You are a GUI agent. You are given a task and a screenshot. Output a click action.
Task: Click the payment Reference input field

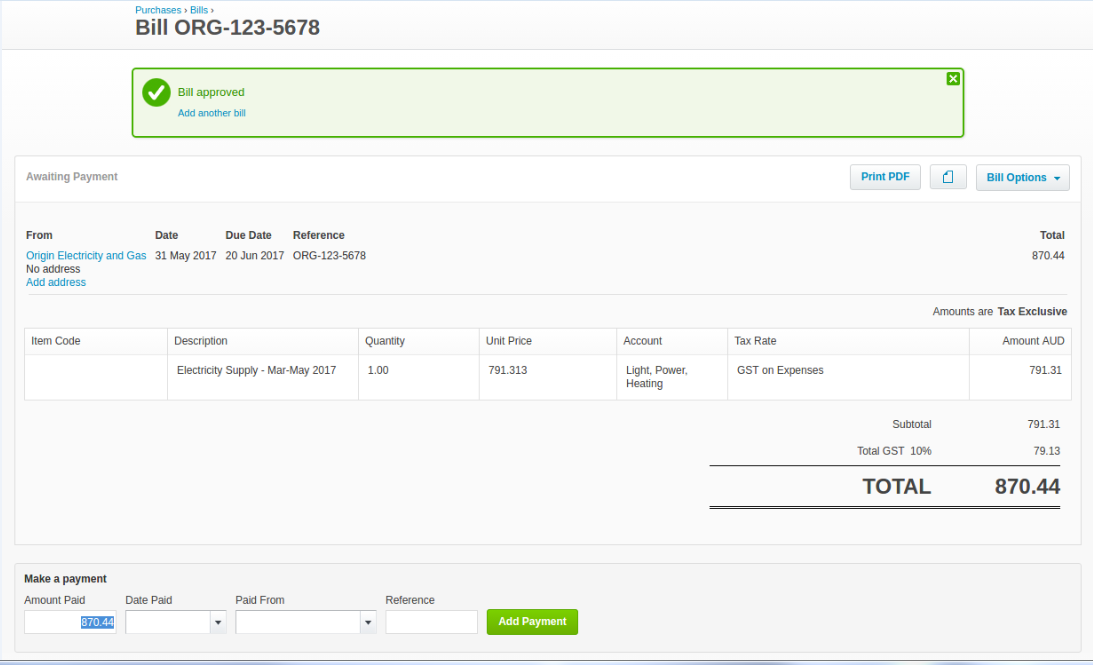click(431, 621)
